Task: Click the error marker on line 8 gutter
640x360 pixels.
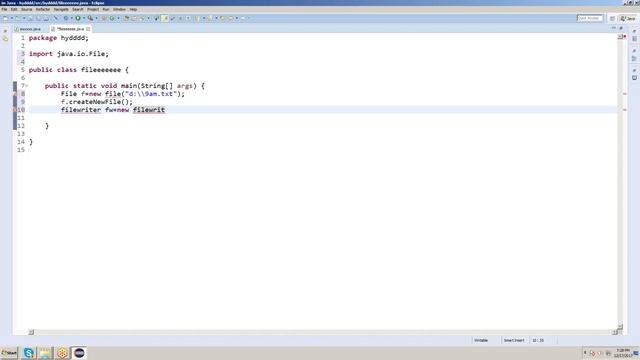Action: (15, 94)
